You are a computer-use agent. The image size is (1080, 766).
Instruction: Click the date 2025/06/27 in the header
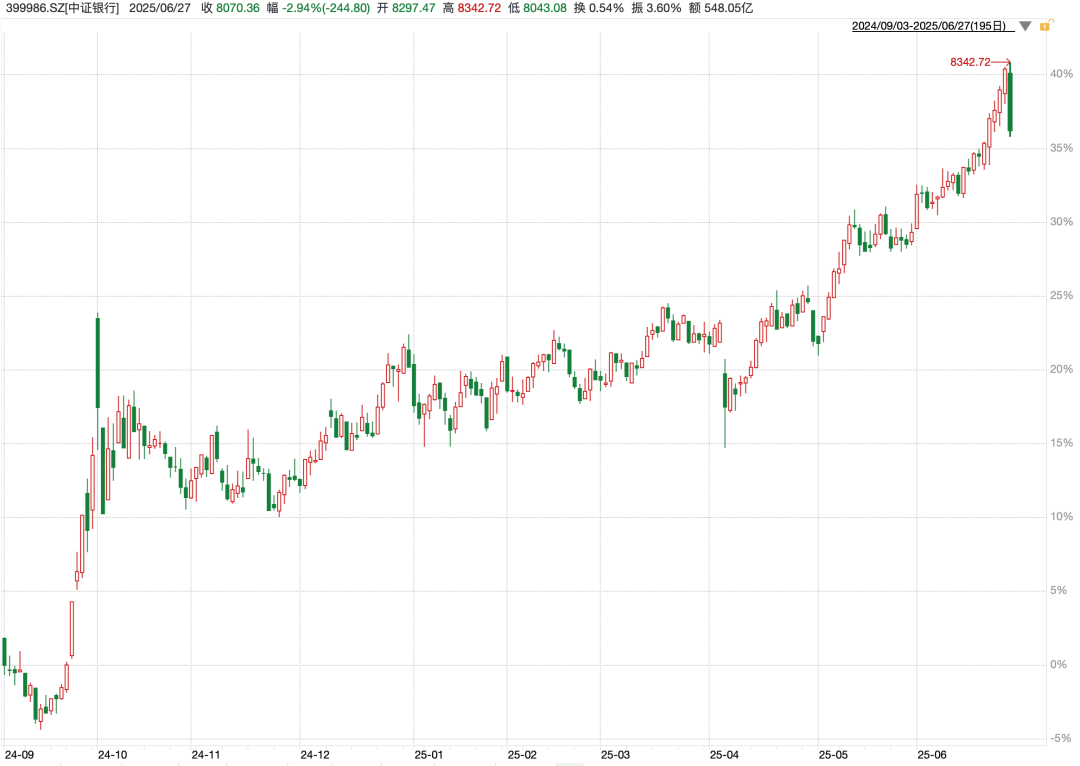(160, 8)
